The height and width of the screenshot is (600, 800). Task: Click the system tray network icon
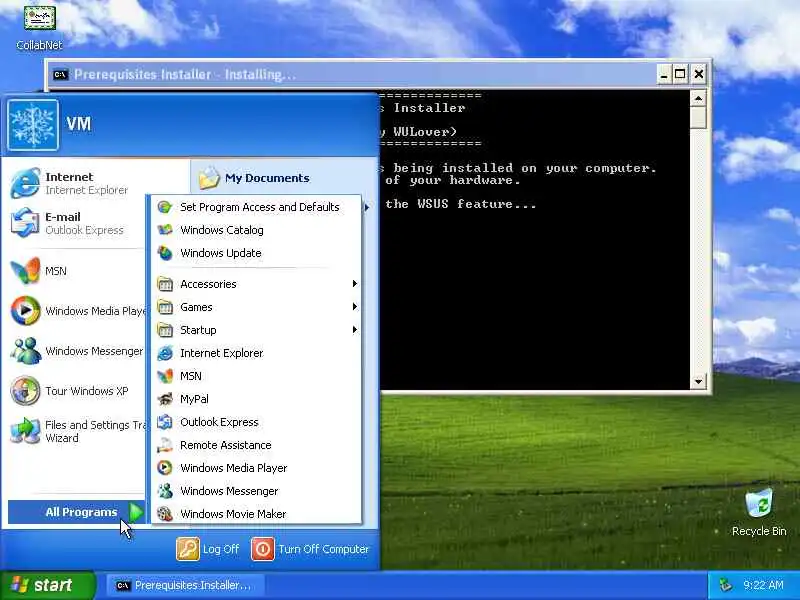pyautogui.click(x=725, y=585)
